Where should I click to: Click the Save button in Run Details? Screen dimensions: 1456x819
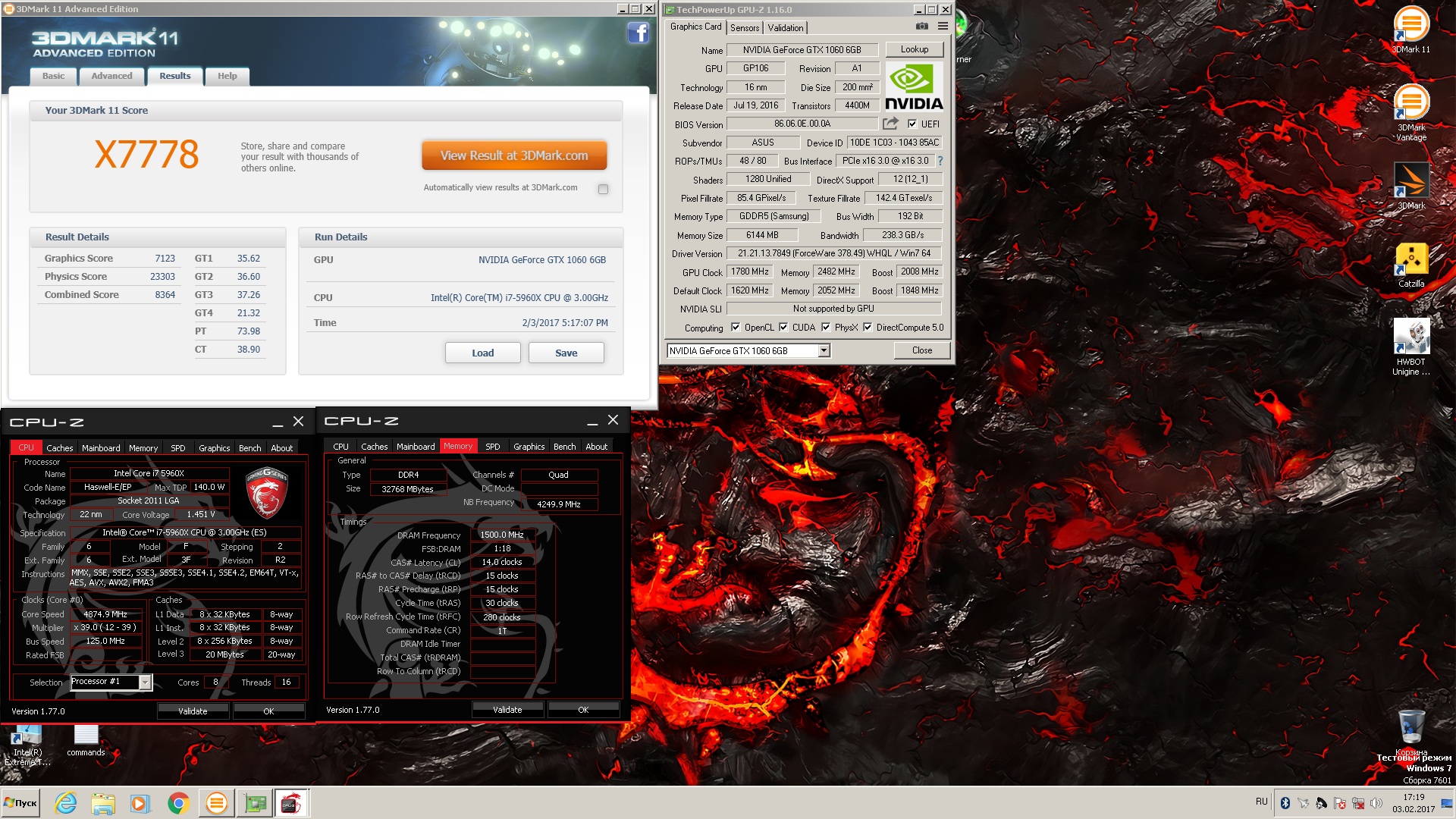point(566,353)
